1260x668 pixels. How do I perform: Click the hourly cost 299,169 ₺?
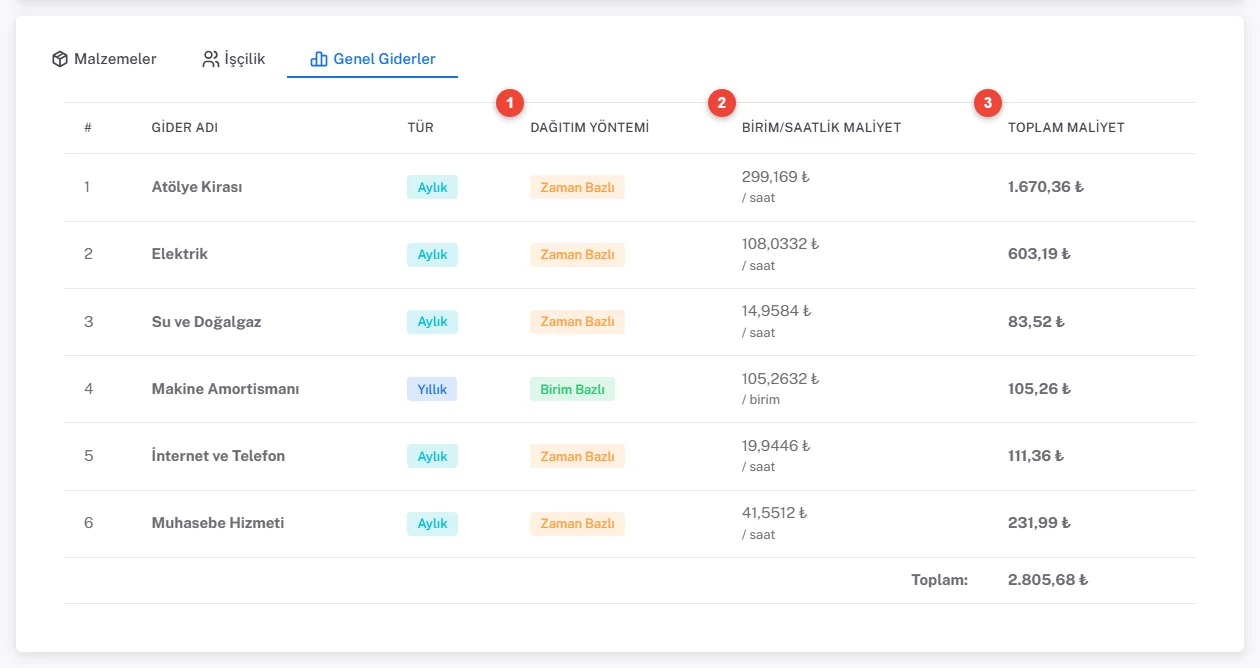click(775, 177)
